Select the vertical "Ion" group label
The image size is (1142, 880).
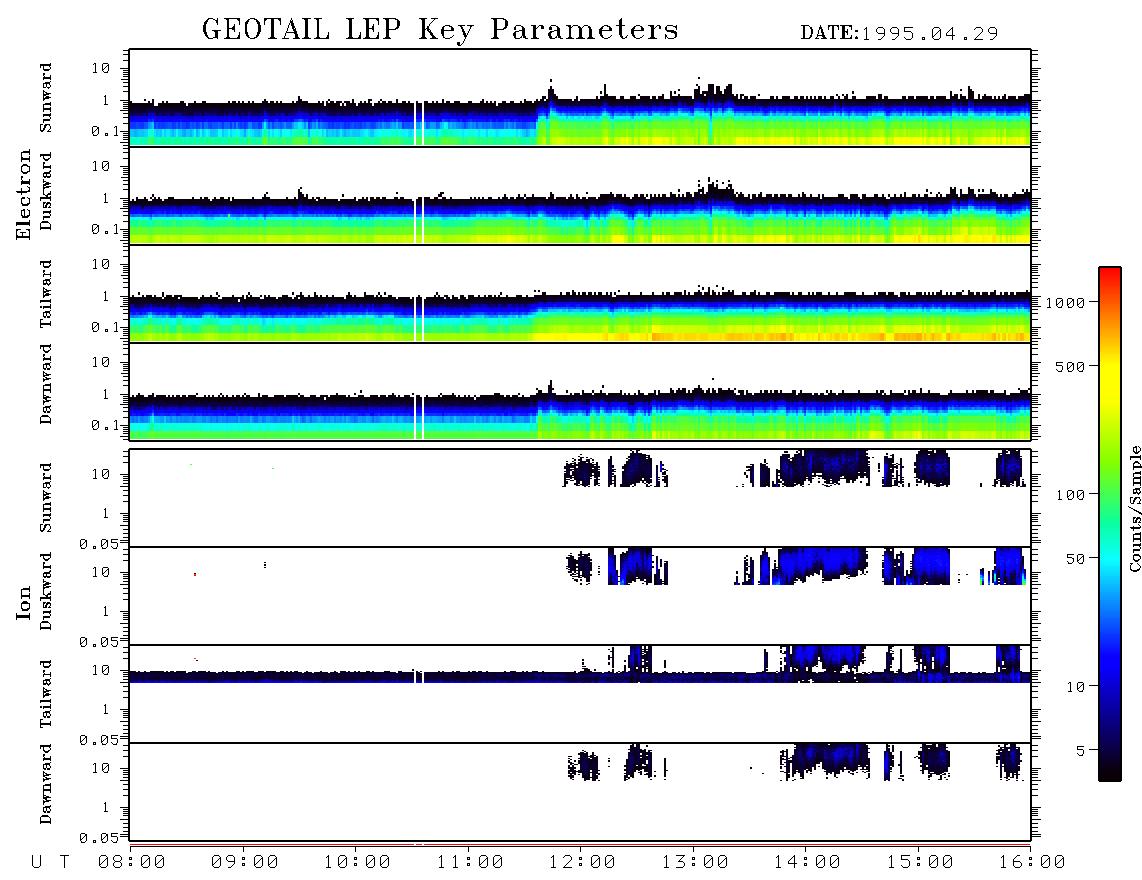23,602
